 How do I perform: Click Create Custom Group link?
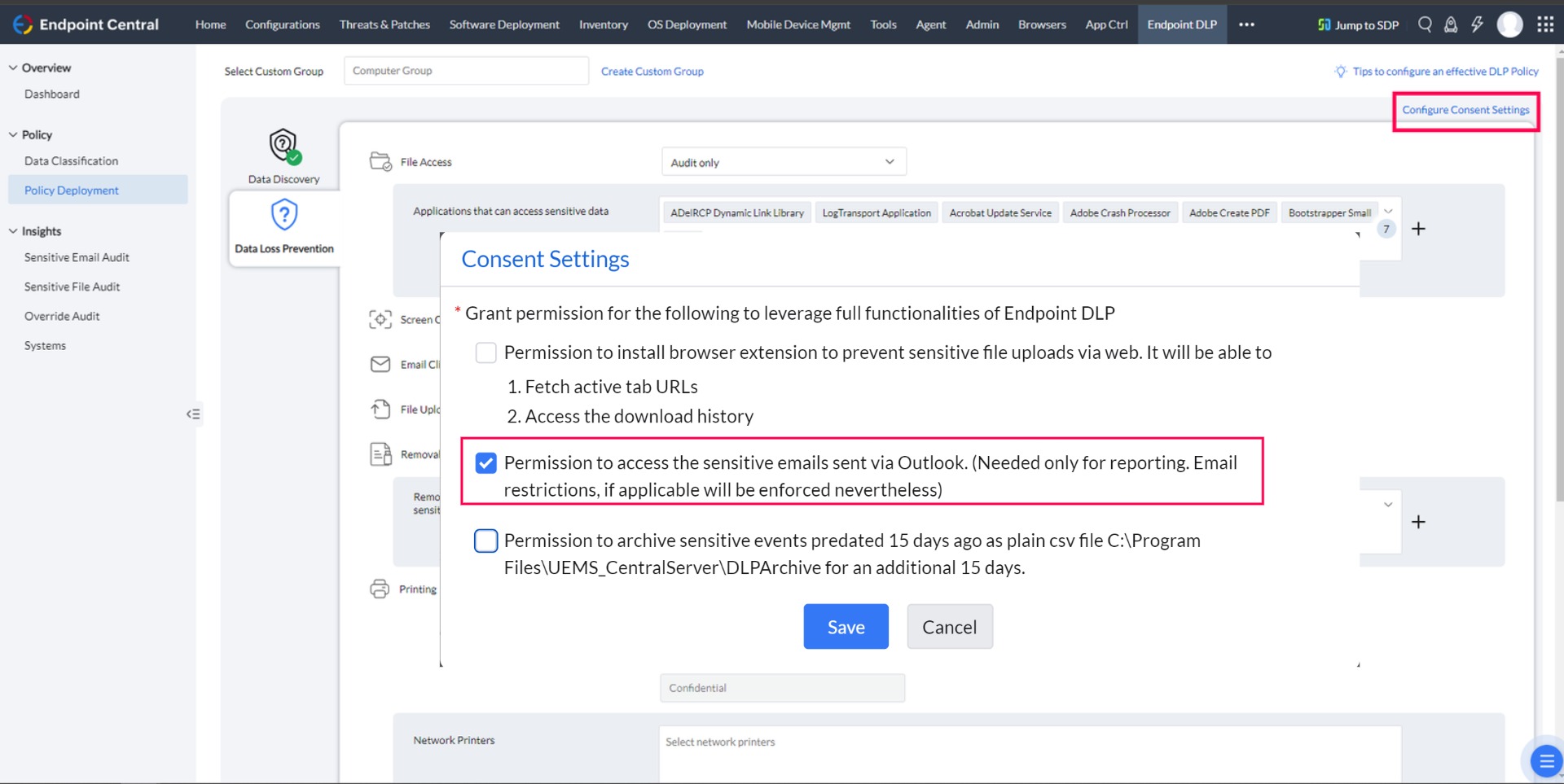(652, 72)
